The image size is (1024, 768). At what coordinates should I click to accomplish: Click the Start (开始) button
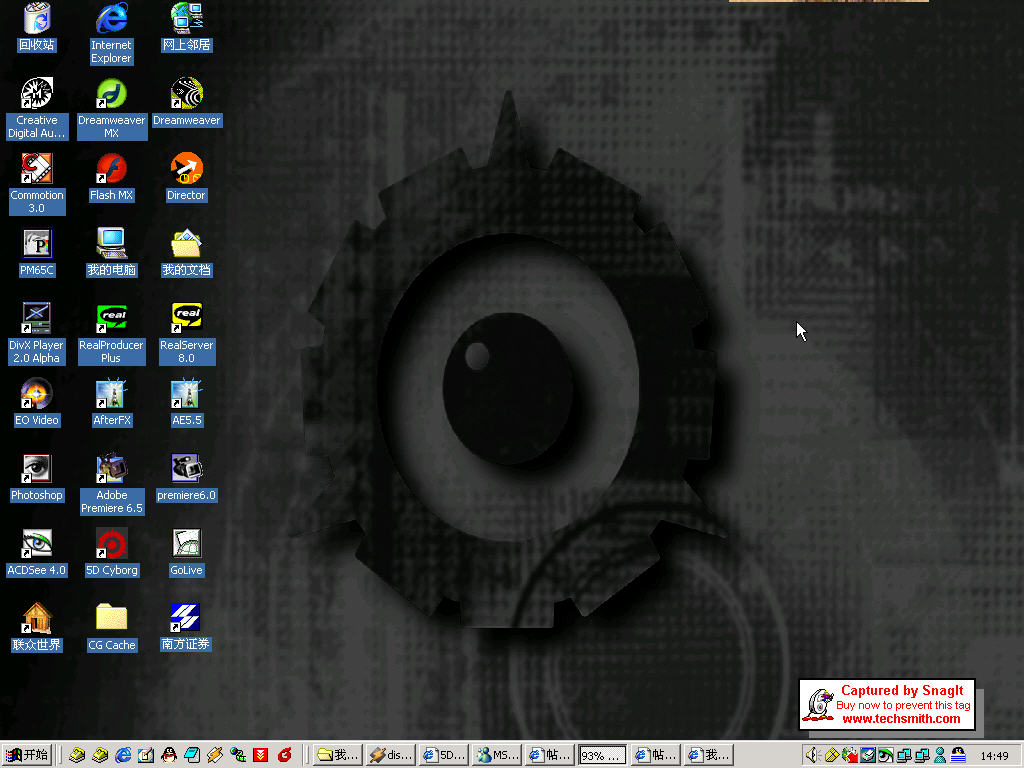pyautogui.click(x=27, y=755)
